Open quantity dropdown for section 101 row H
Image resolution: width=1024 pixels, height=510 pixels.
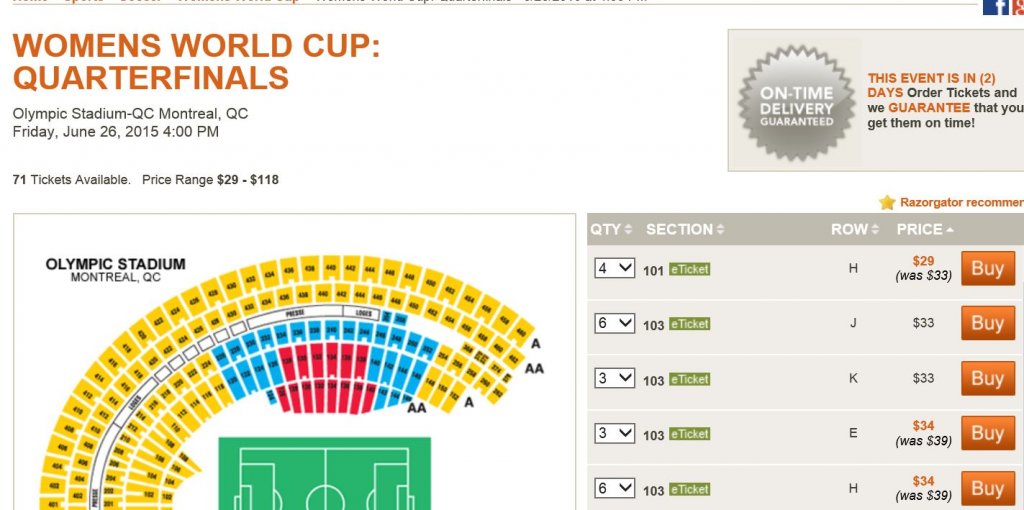pos(615,268)
